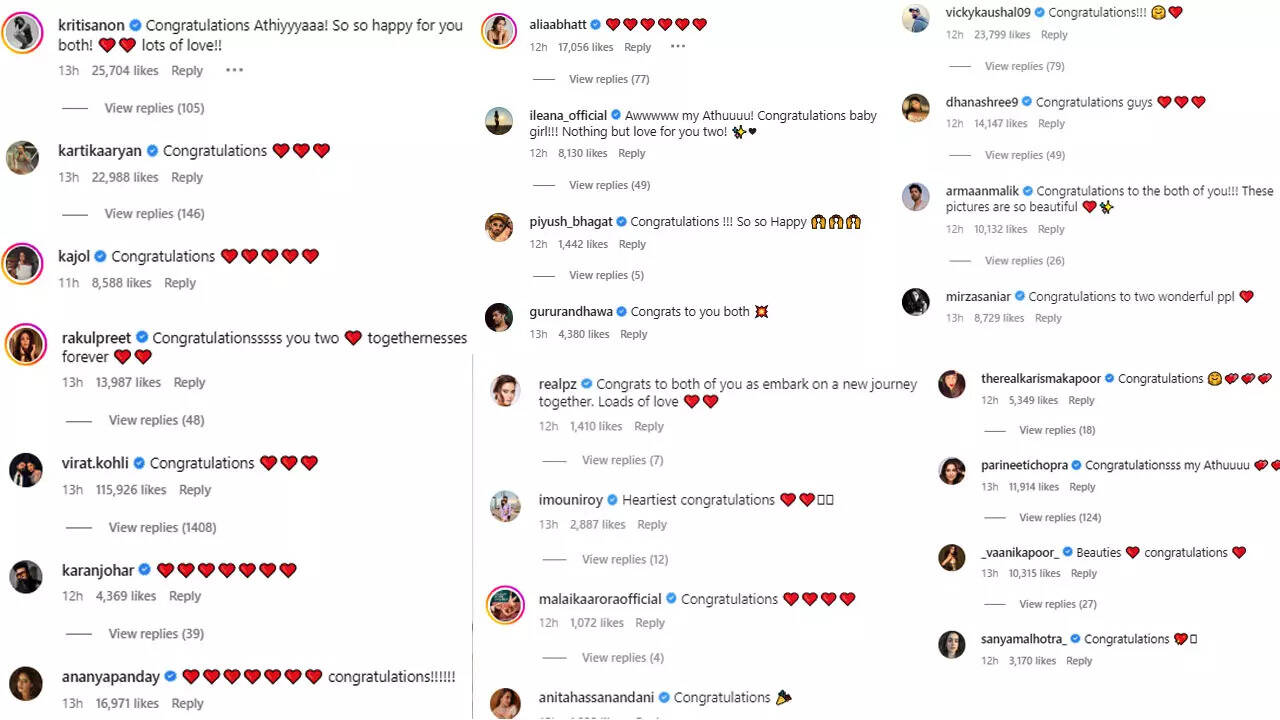The width and height of the screenshot is (1280, 720).
Task: Click the more options dots on kritisanon's comment
Action: click(234, 71)
